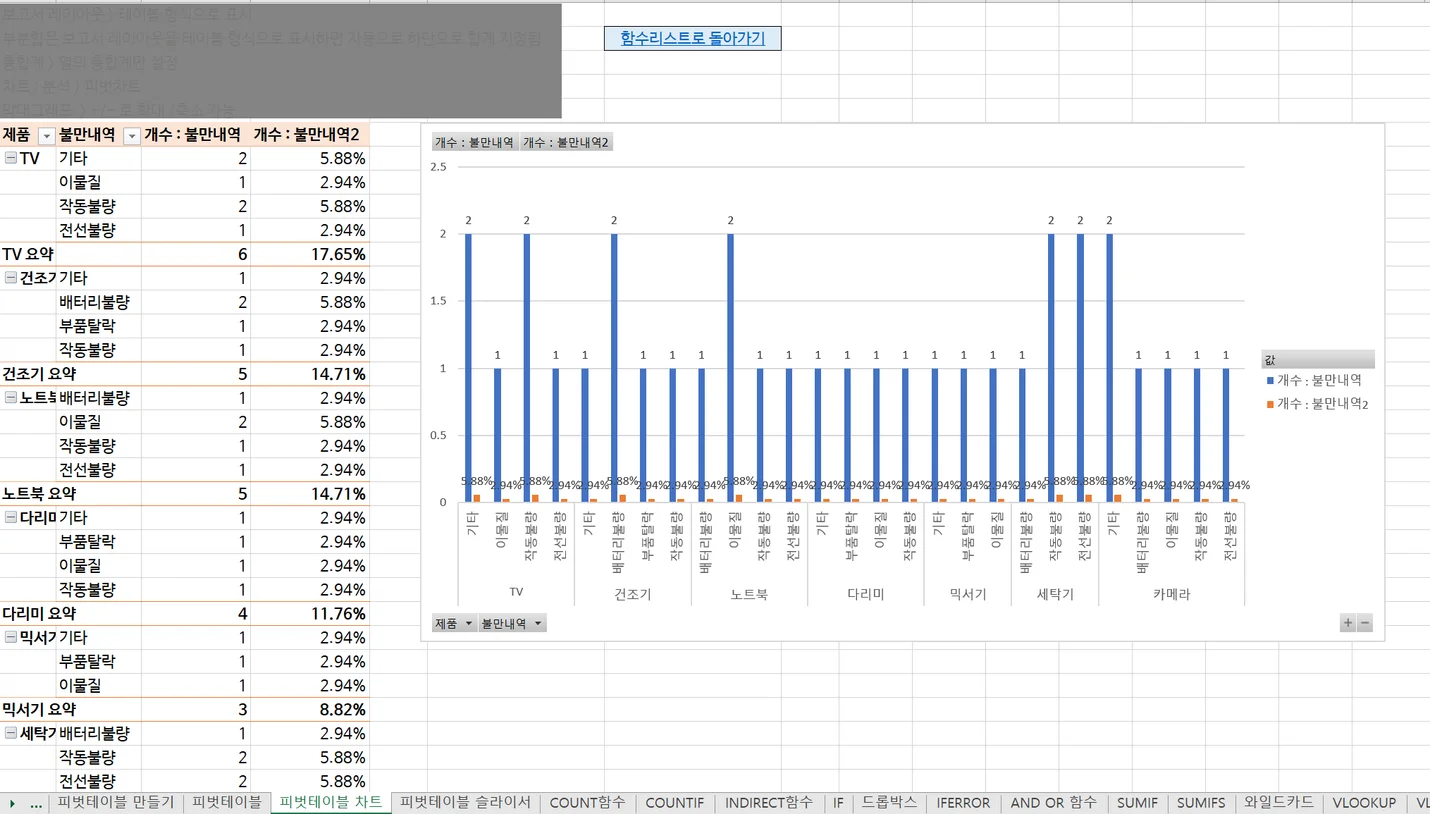Switch to SUMIFS sheet tab

[x=1201, y=803]
